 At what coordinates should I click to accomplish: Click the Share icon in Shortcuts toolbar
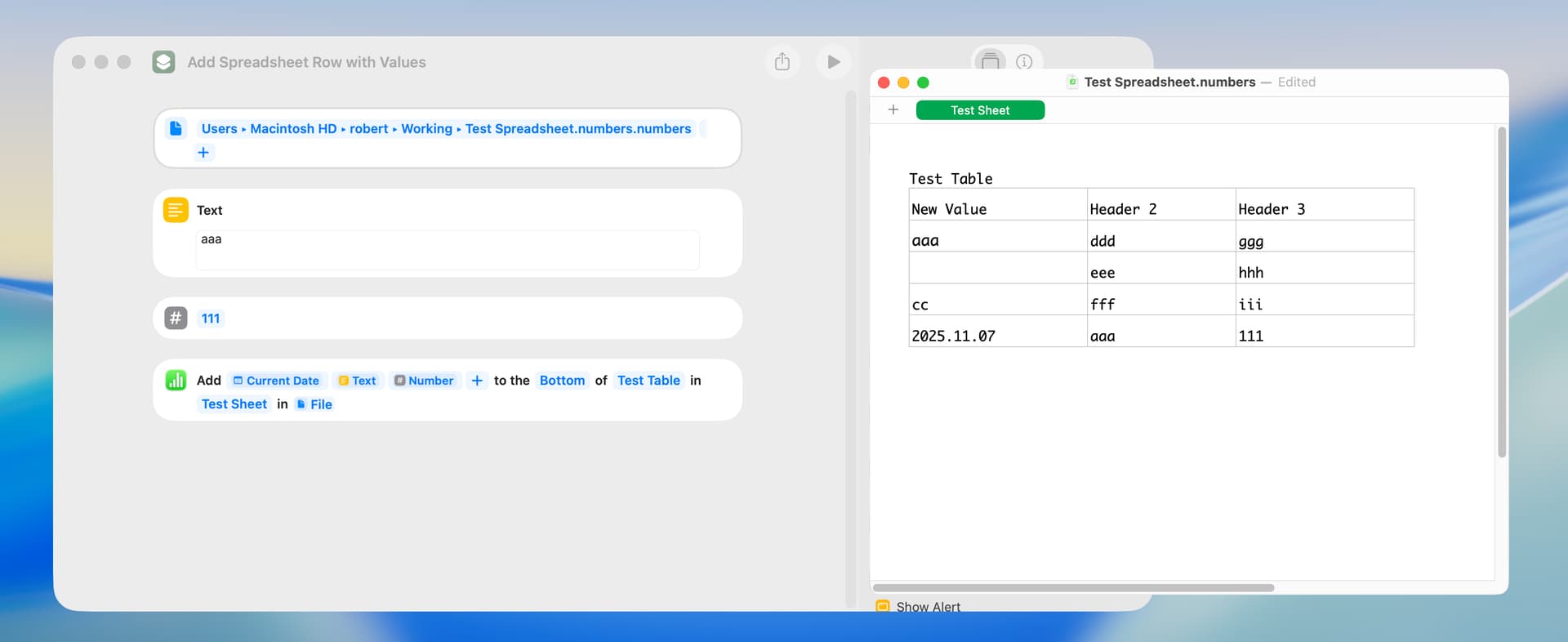782,62
